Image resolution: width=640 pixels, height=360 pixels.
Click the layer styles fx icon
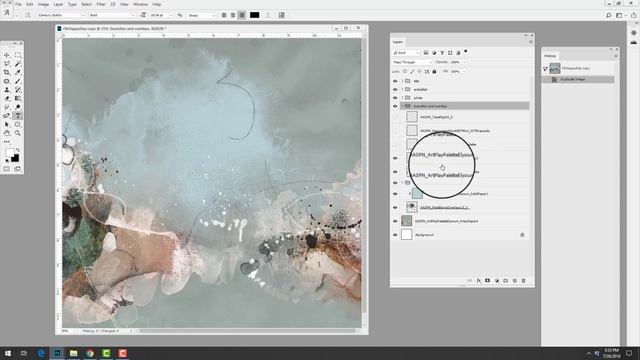(x=478, y=281)
